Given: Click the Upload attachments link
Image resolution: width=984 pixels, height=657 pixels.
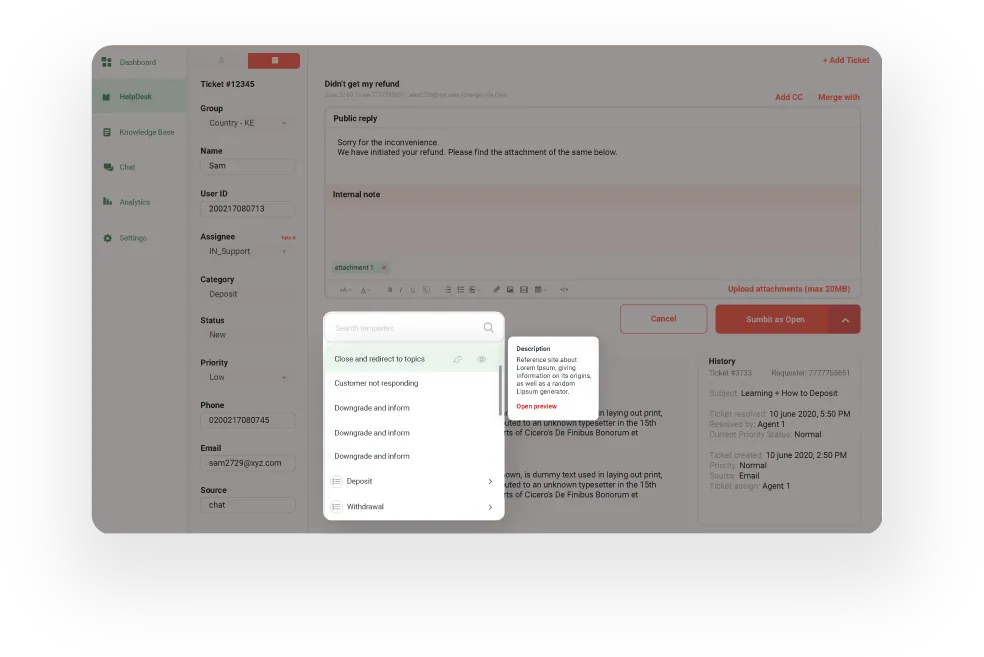Looking at the screenshot, I should point(790,289).
